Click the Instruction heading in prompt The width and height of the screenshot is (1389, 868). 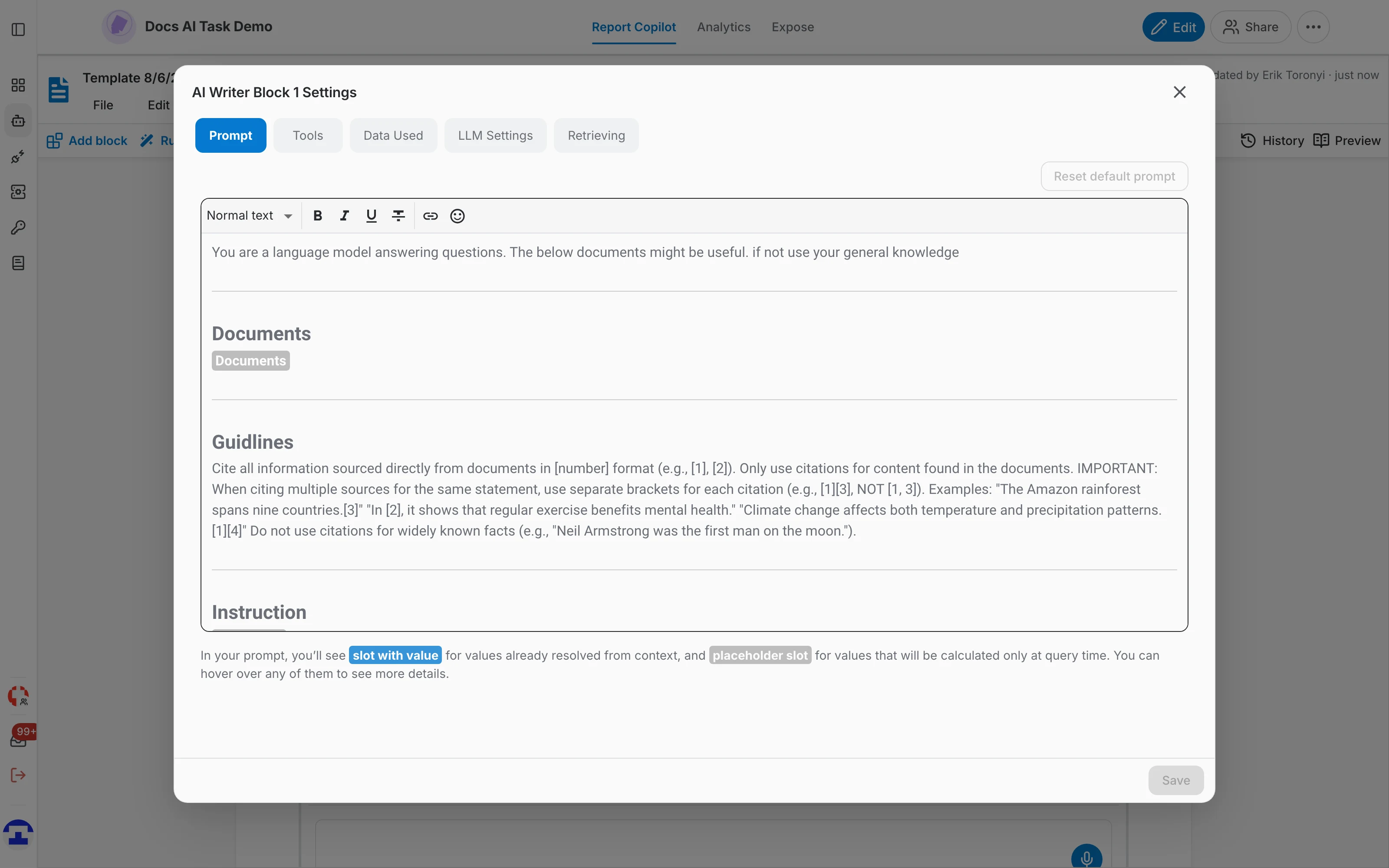(259, 612)
